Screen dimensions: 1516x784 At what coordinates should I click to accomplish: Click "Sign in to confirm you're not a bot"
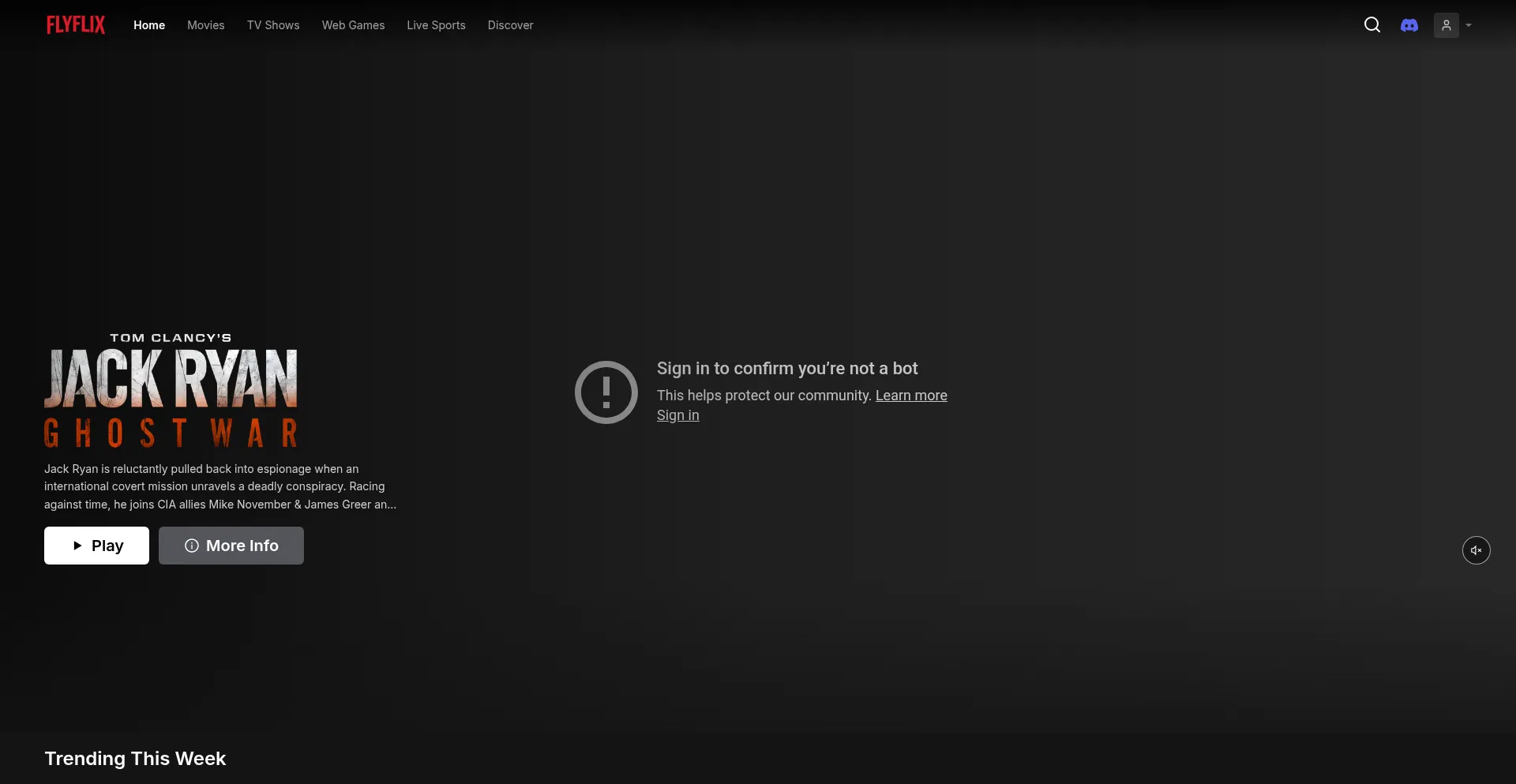pyautogui.click(x=787, y=369)
